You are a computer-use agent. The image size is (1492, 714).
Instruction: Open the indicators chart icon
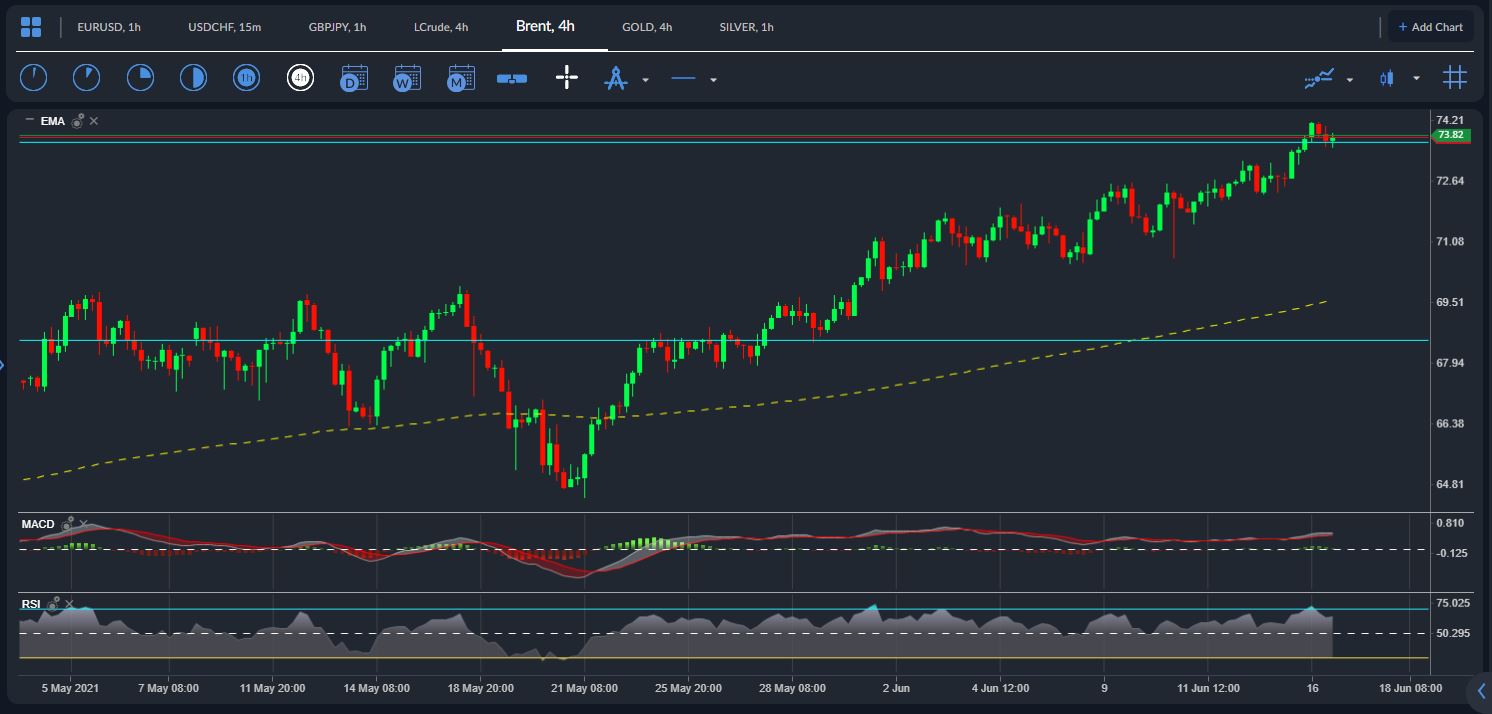(1319, 78)
